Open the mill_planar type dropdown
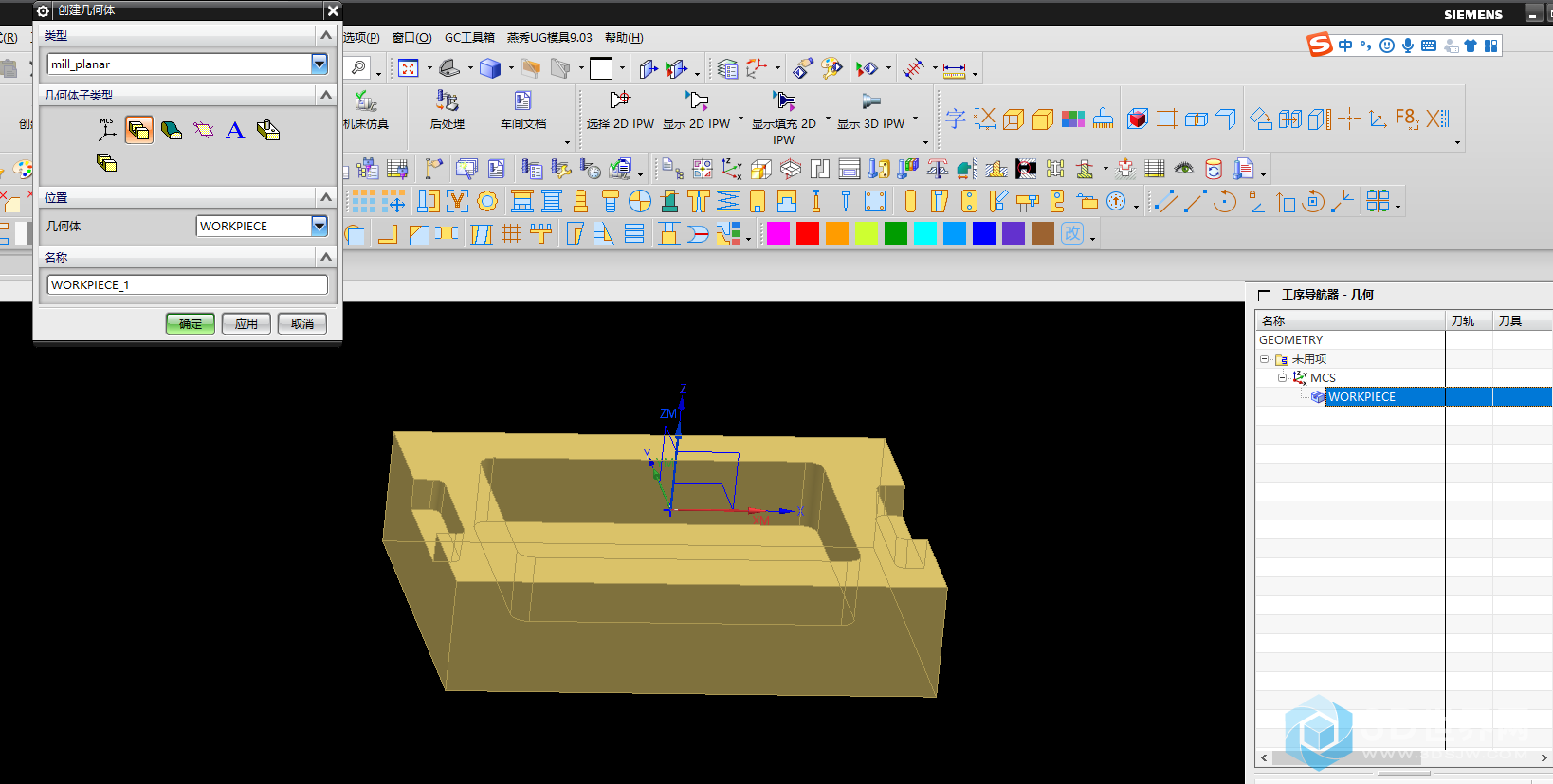This screenshot has width=1553, height=784. click(320, 64)
